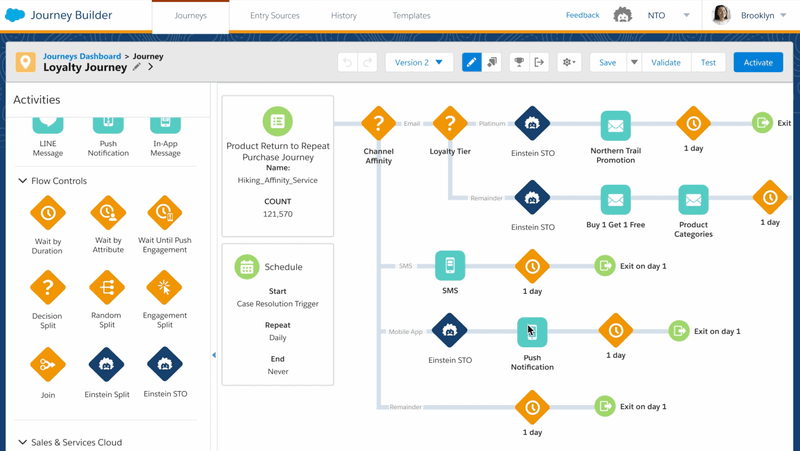
Task: Open the Product Categories email node
Action: click(693, 199)
